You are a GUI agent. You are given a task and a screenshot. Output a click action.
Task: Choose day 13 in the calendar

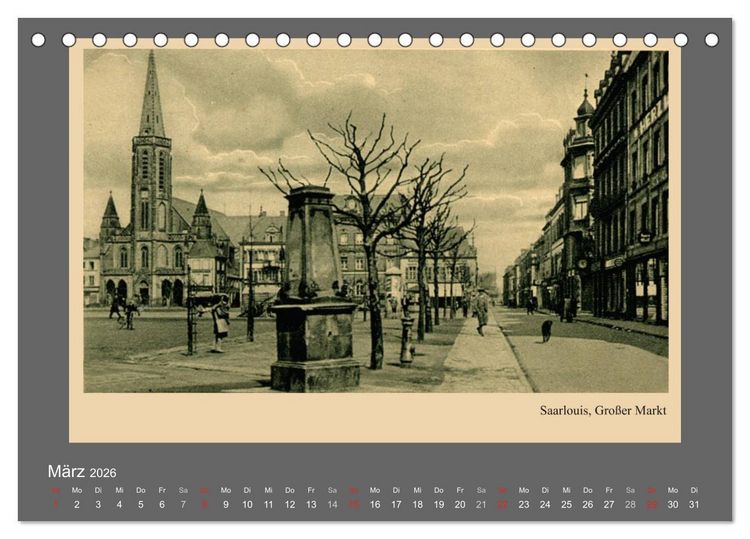pos(311,505)
